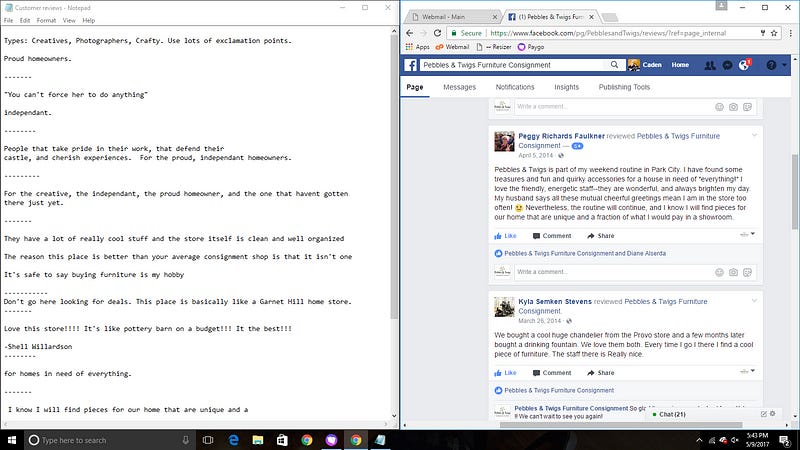
Task: Open the Notepad View menu
Action: coord(69,20)
